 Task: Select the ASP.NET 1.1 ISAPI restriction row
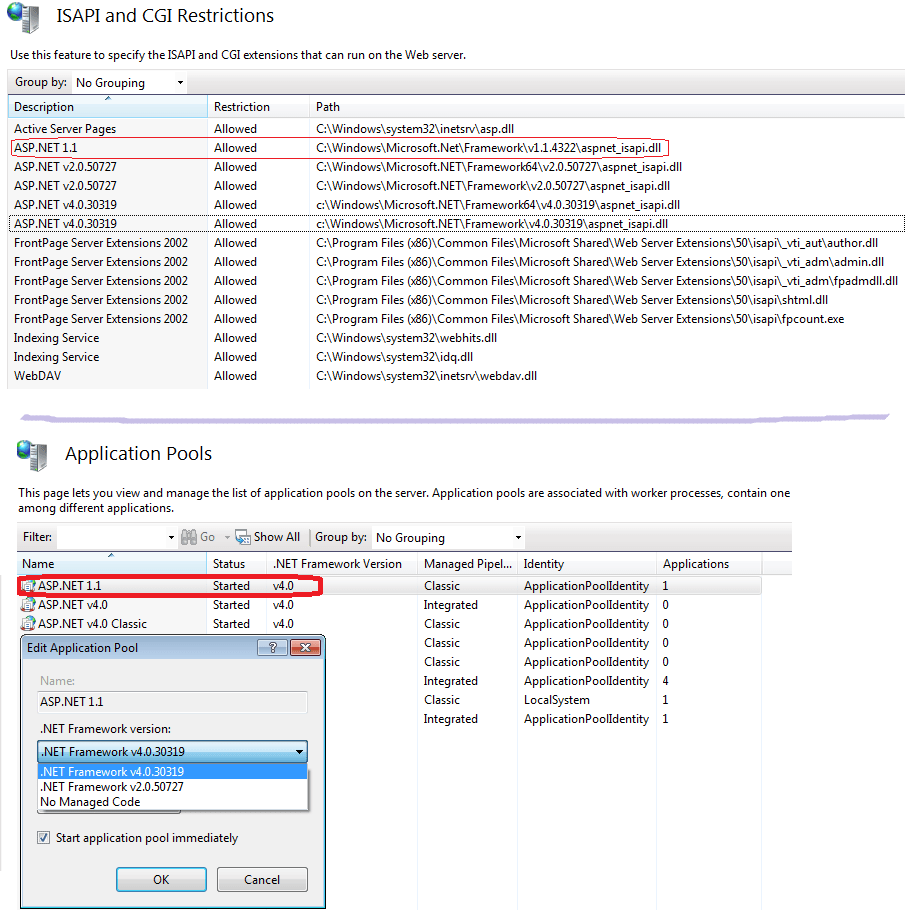[456, 148]
